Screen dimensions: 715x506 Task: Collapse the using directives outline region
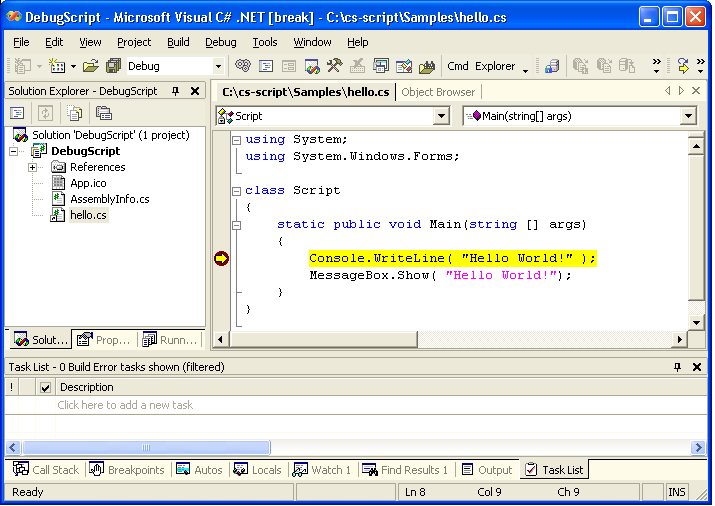pyautogui.click(x=236, y=140)
